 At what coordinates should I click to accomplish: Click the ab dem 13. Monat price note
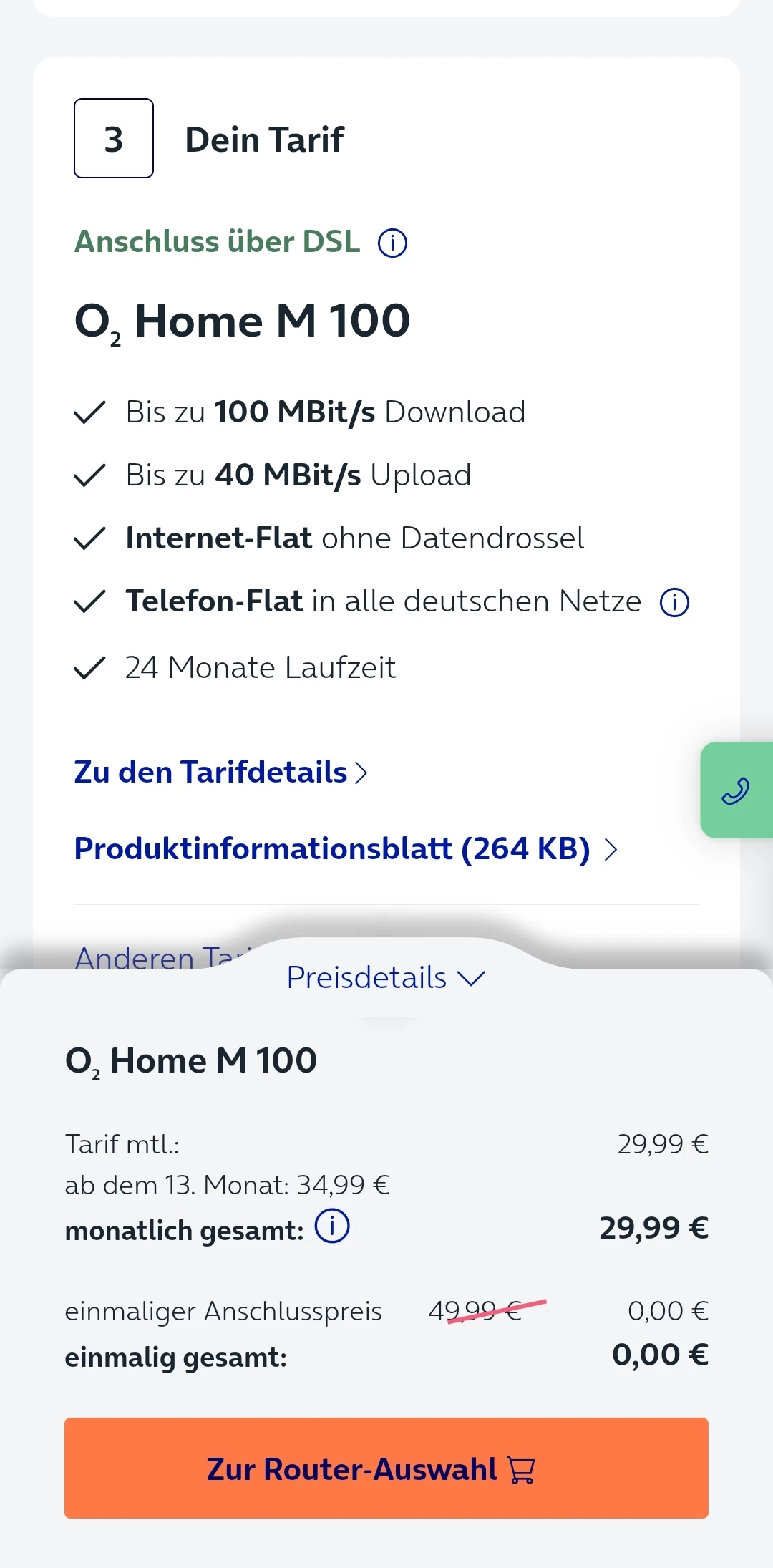[227, 1185]
